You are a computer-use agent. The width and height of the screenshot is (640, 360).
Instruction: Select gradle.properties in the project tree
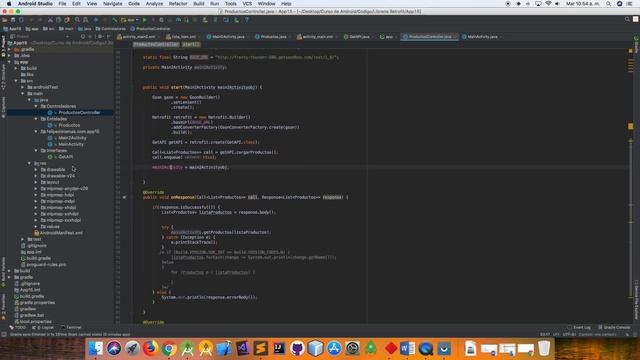tap(37, 302)
